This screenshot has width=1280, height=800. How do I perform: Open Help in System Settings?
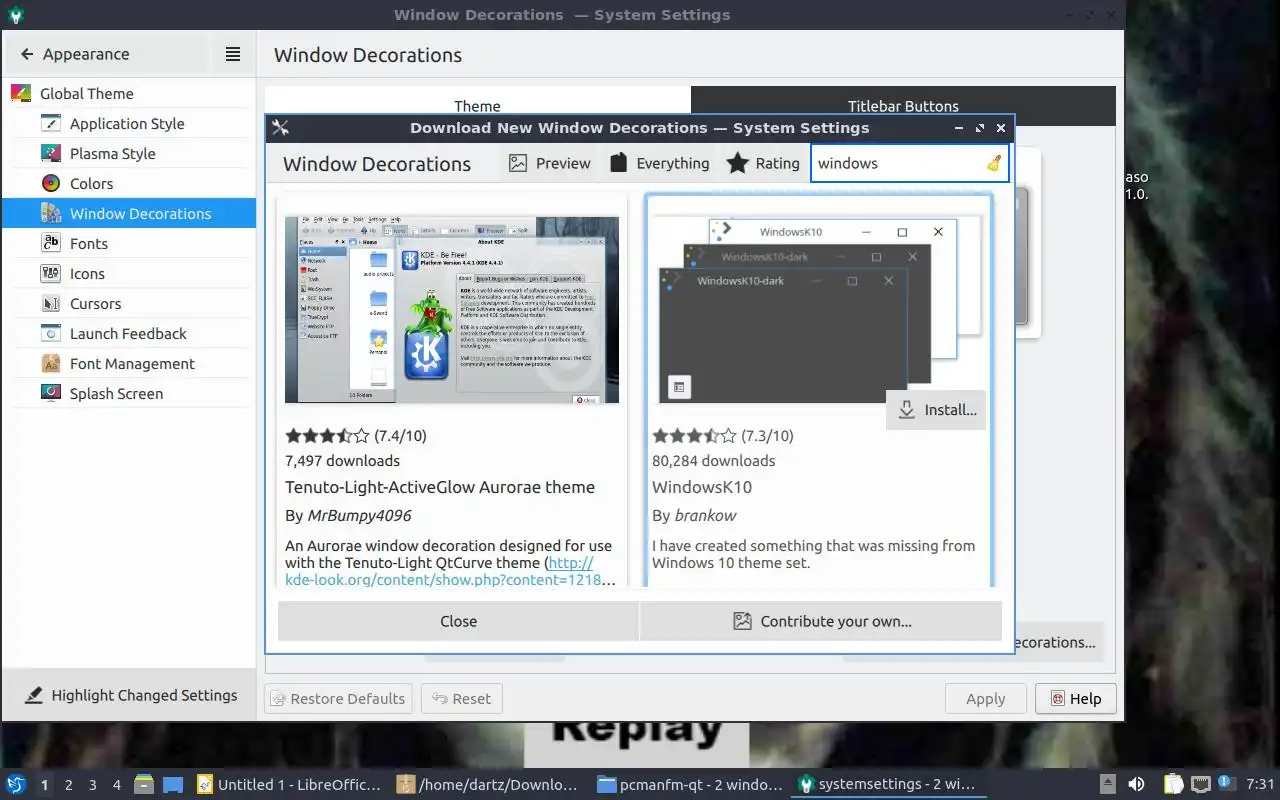pos(1075,699)
